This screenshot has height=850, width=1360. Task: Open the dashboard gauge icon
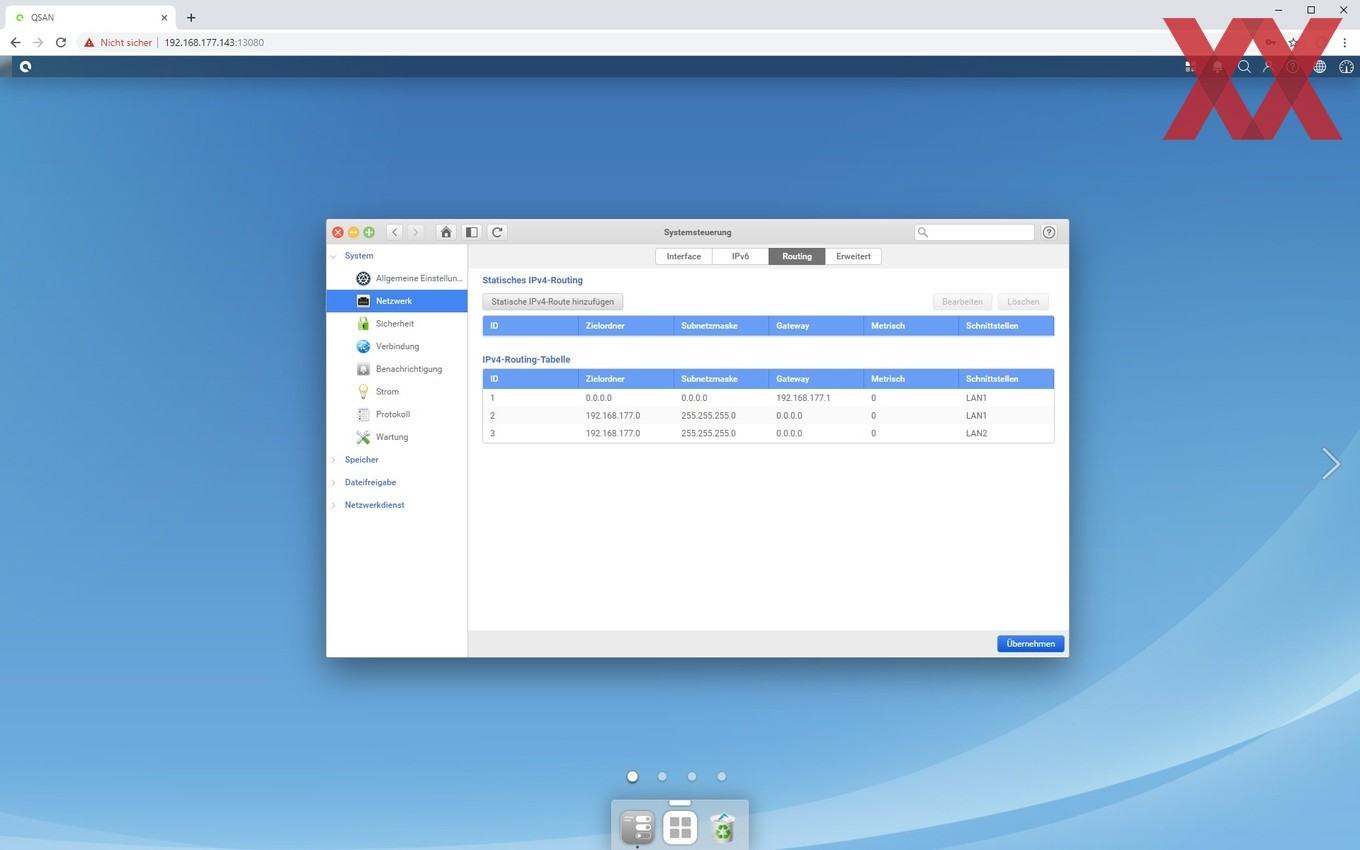pyautogui.click(x=1346, y=67)
